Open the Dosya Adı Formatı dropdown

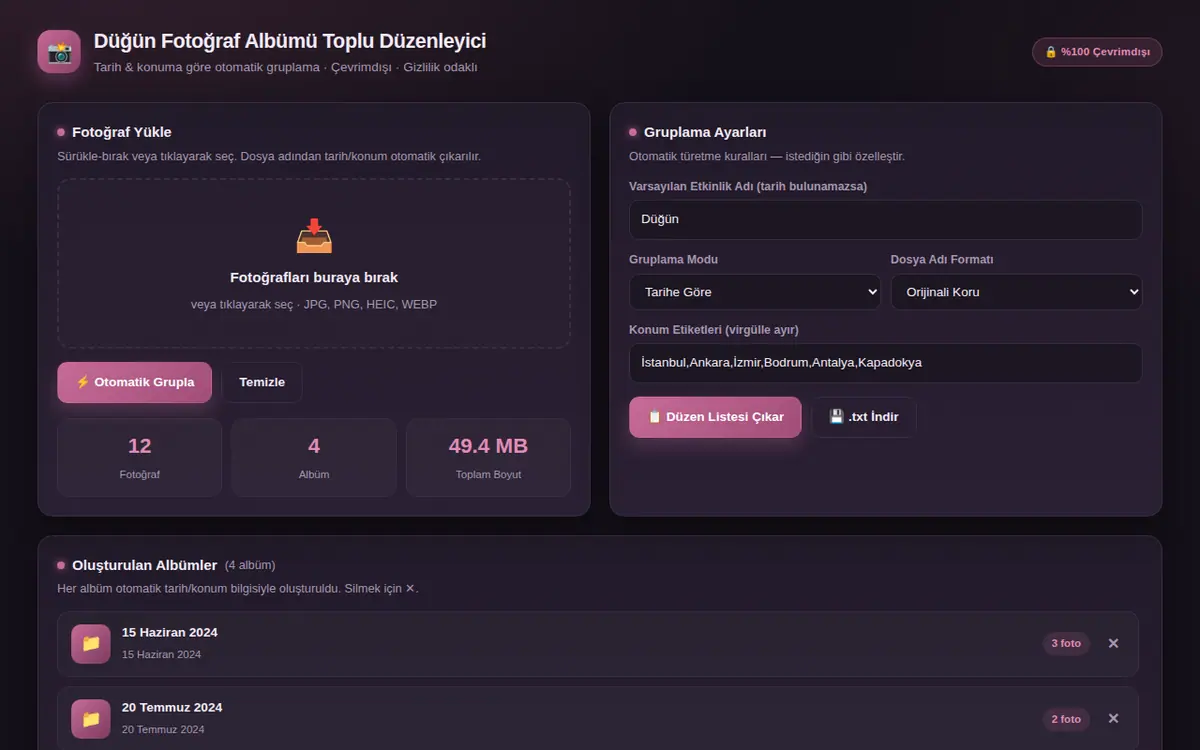1016,292
